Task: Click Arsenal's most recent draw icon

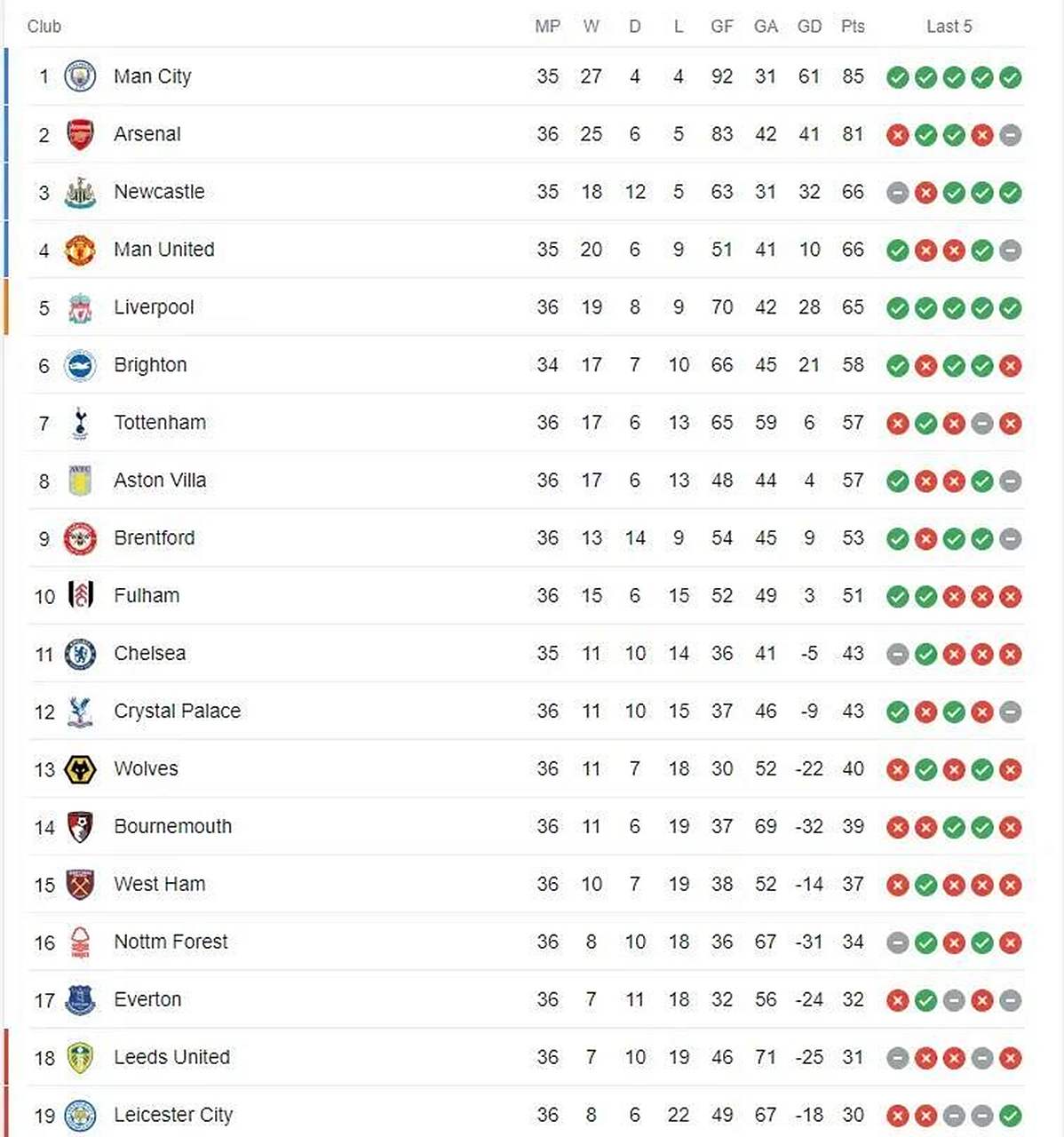Action: [x=1010, y=135]
